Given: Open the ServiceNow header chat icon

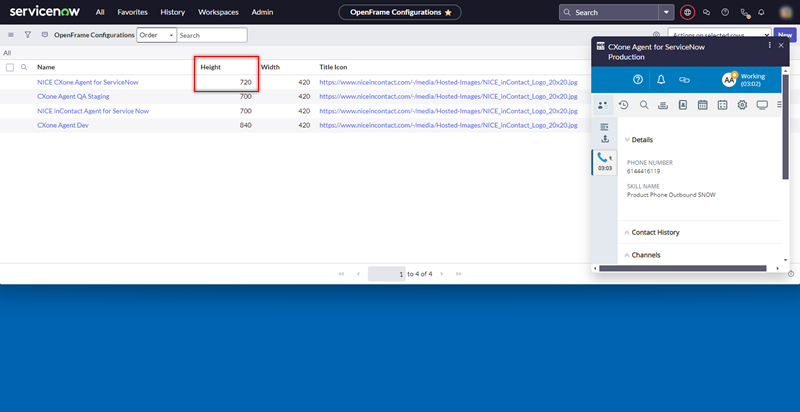Looking at the screenshot, I should click(706, 12).
